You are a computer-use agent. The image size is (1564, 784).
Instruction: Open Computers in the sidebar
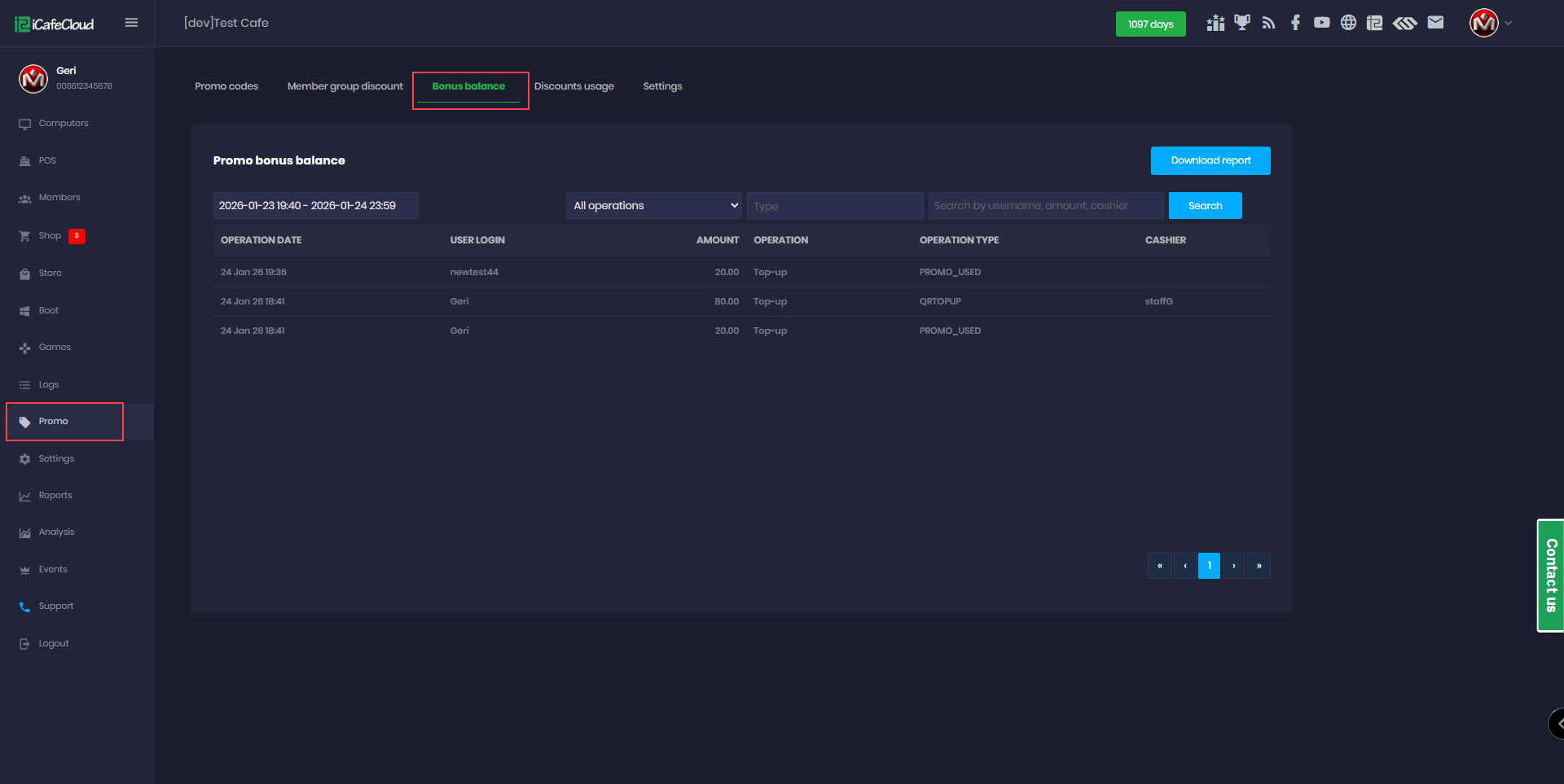coord(64,124)
